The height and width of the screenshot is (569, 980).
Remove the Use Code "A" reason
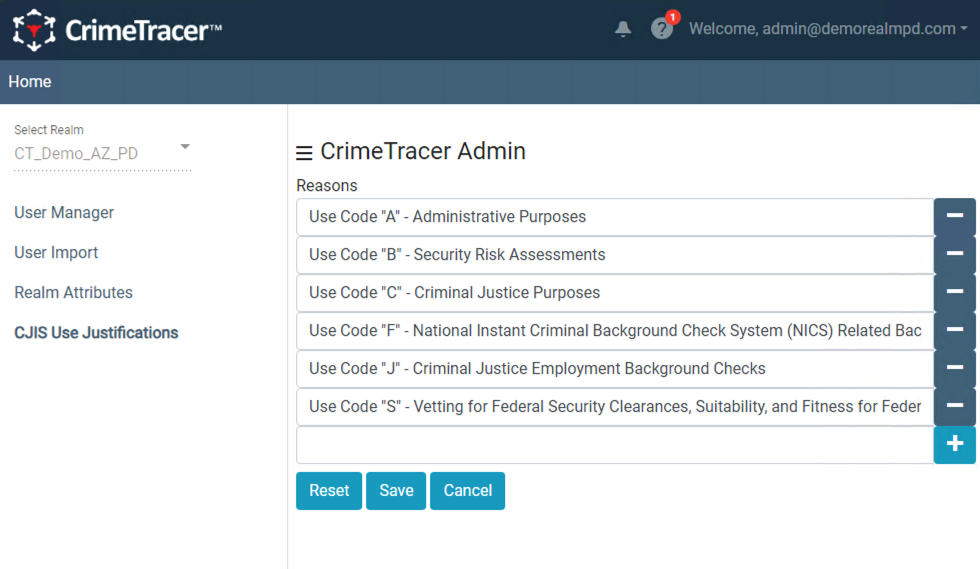pyautogui.click(x=954, y=216)
